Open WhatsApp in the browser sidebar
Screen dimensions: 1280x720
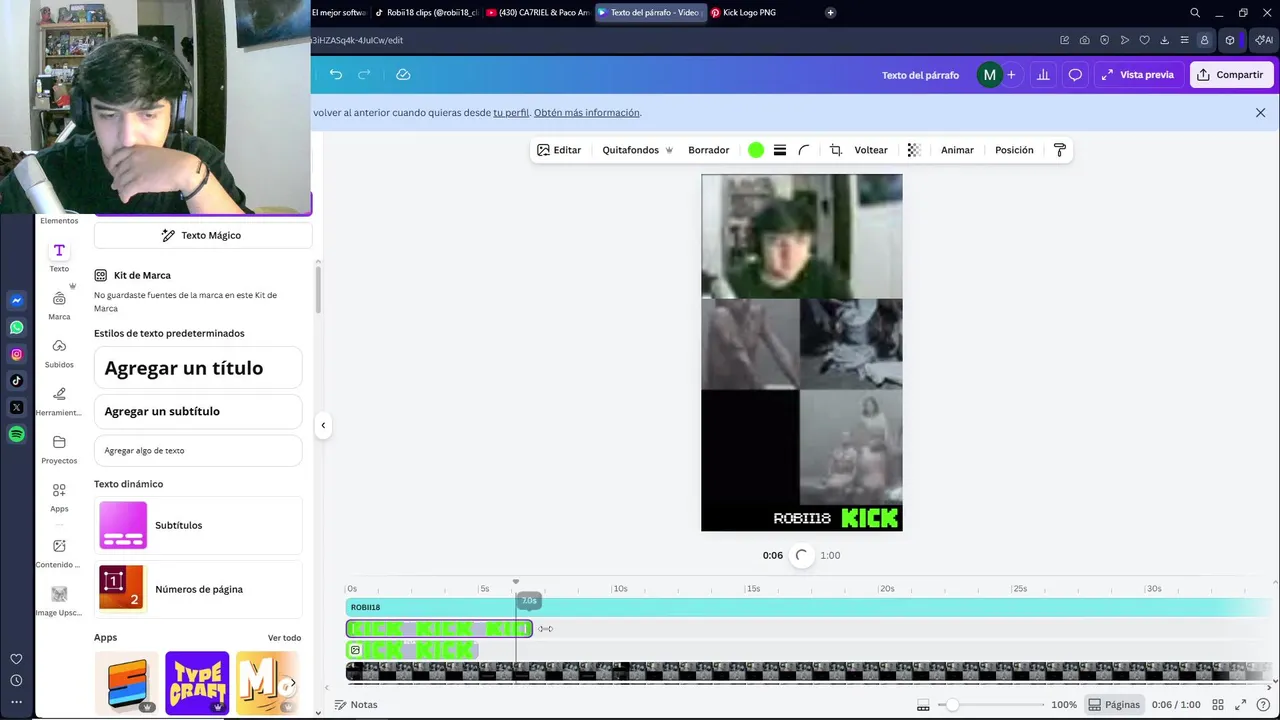(16, 327)
